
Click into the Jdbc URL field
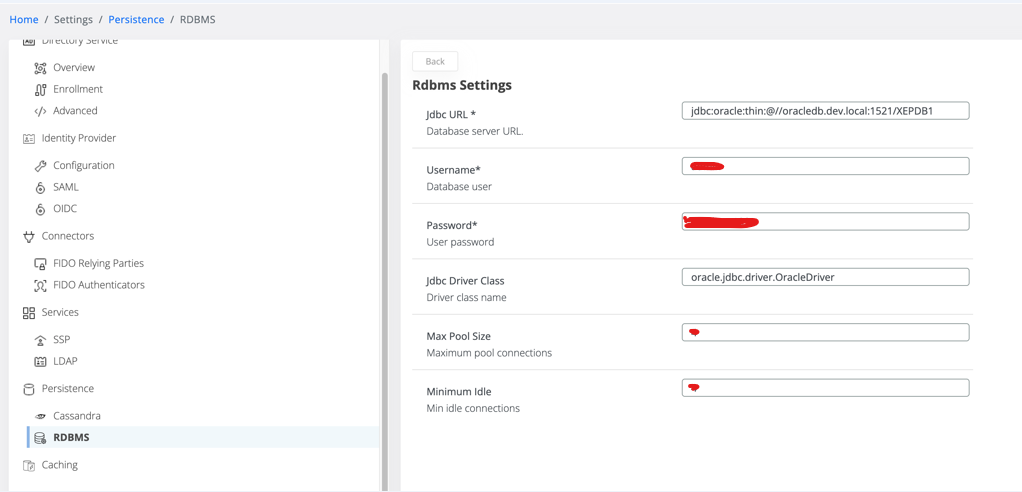pos(825,111)
